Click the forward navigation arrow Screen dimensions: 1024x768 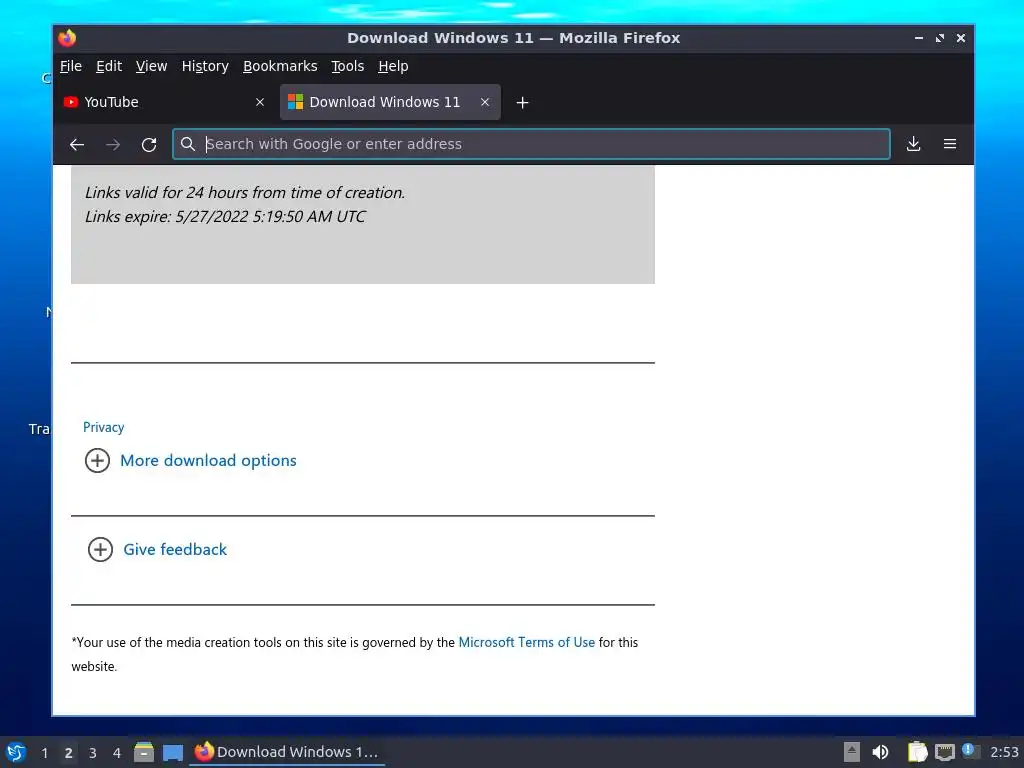pyautogui.click(x=113, y=144)
